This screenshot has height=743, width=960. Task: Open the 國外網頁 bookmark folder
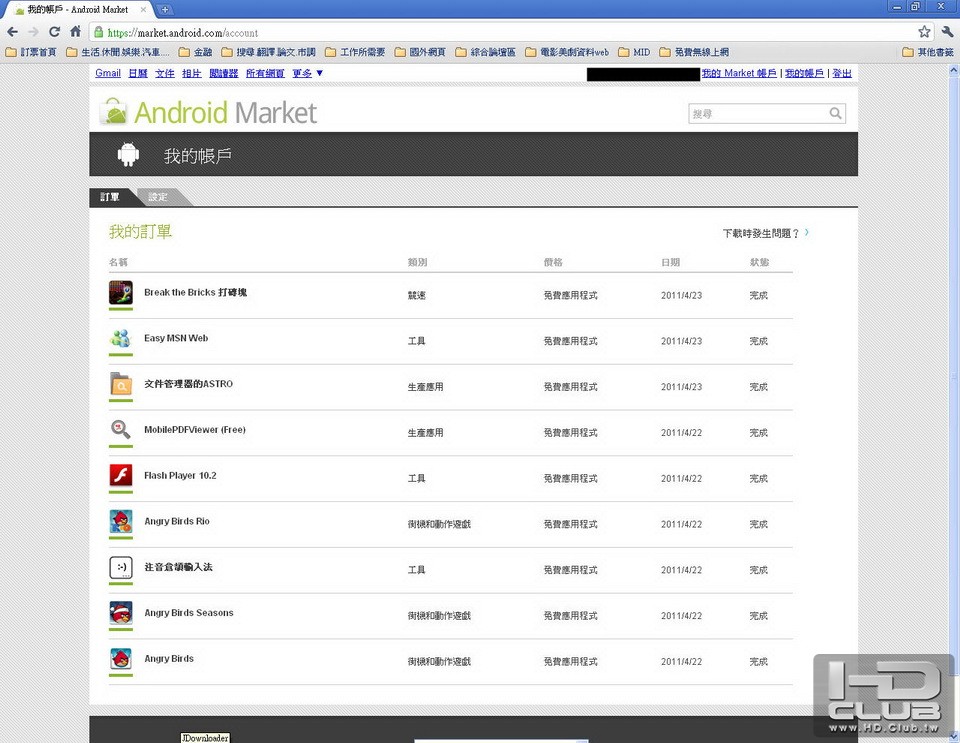click(x=420, y=52)
